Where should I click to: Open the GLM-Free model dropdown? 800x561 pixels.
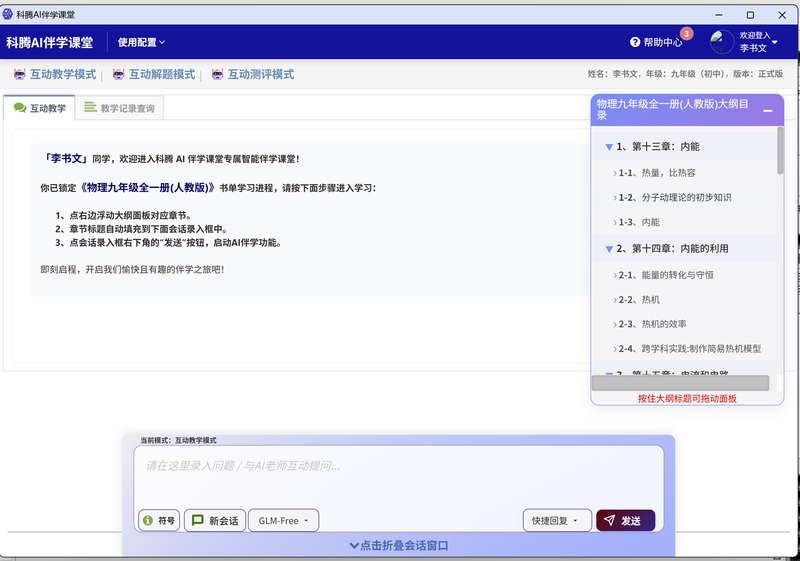click(283, 520)
